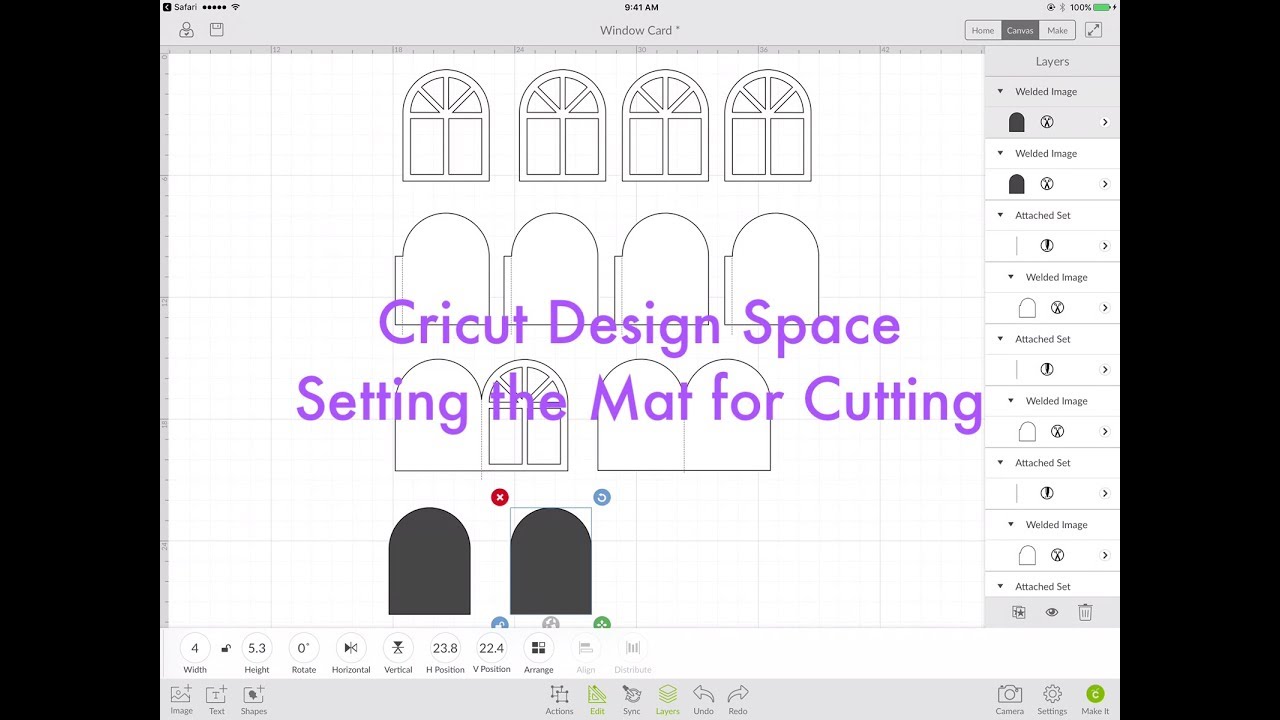1280x720 pixels.
Task: Change the H Position value 23.8
Action: [x=445, y=648]
